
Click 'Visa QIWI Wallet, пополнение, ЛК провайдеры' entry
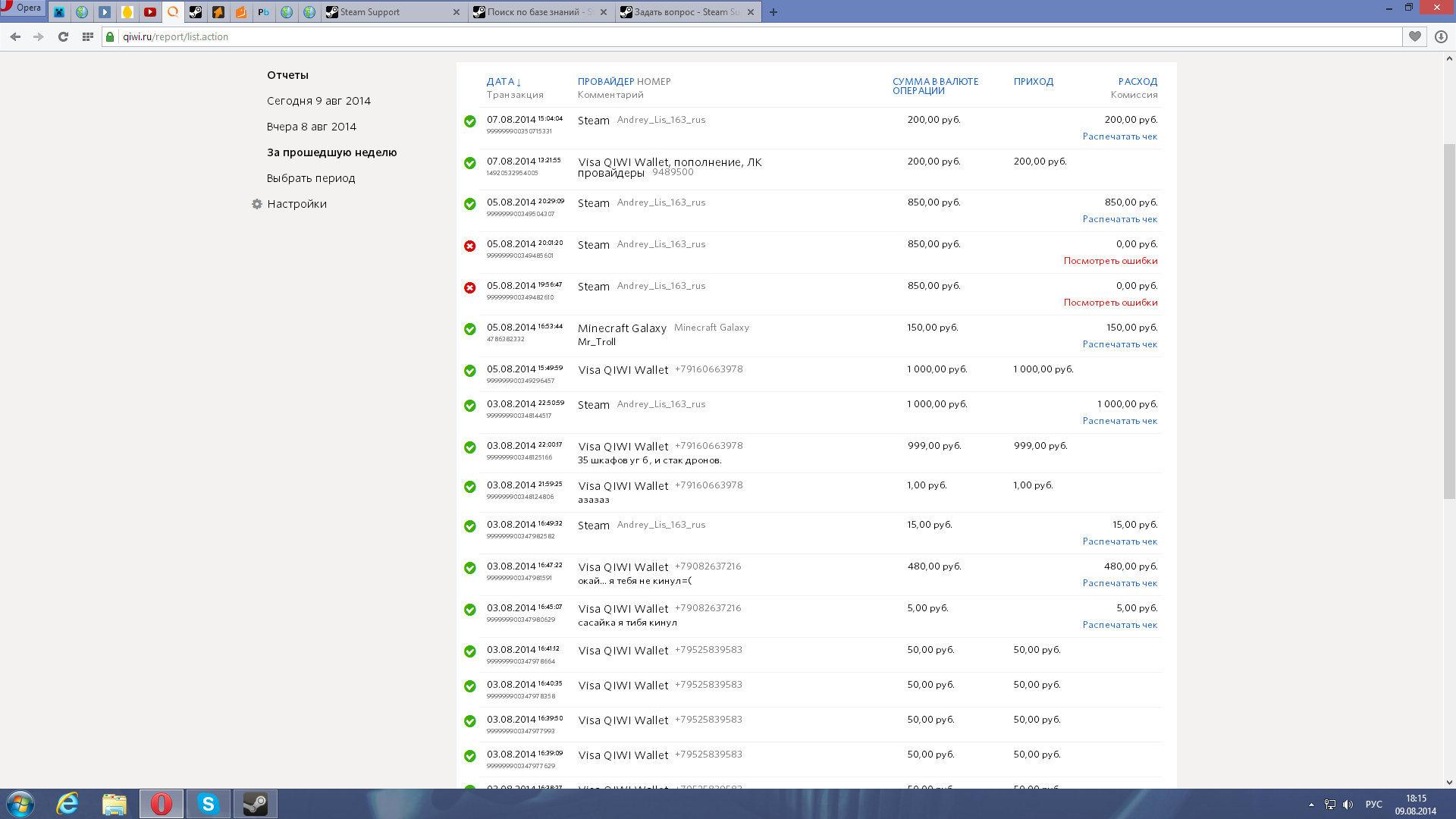click(670, 168)
